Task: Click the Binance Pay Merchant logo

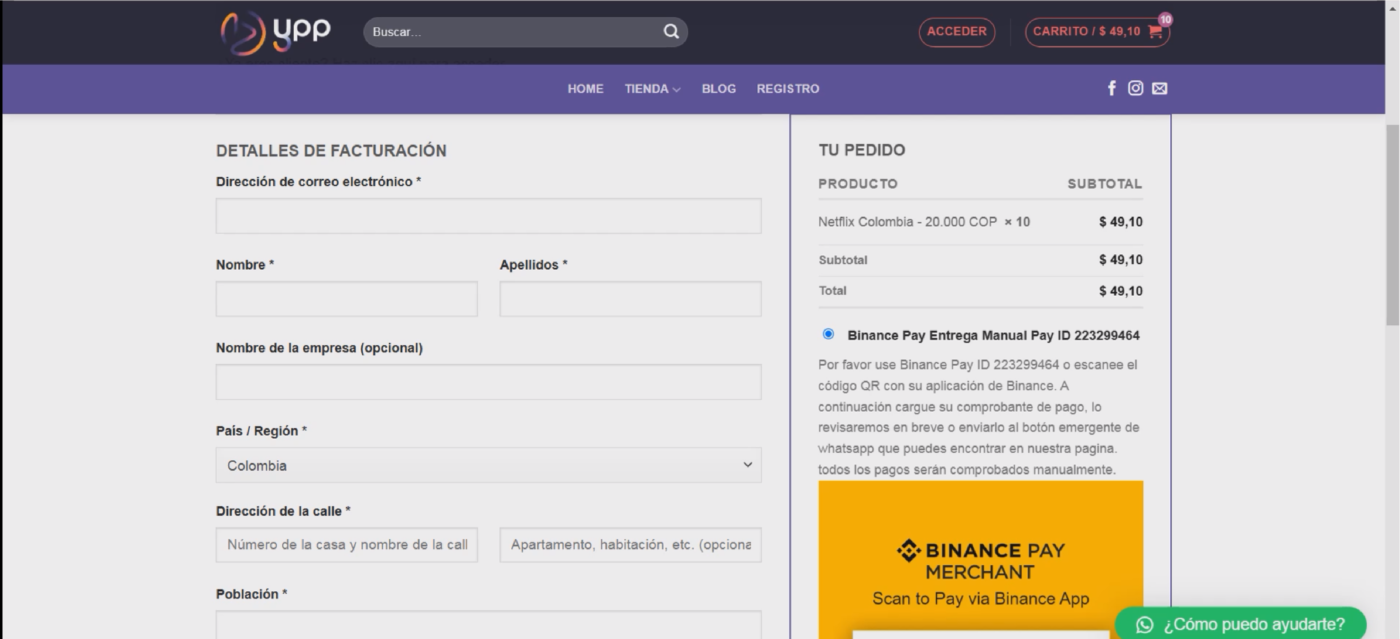Action: 980,561
